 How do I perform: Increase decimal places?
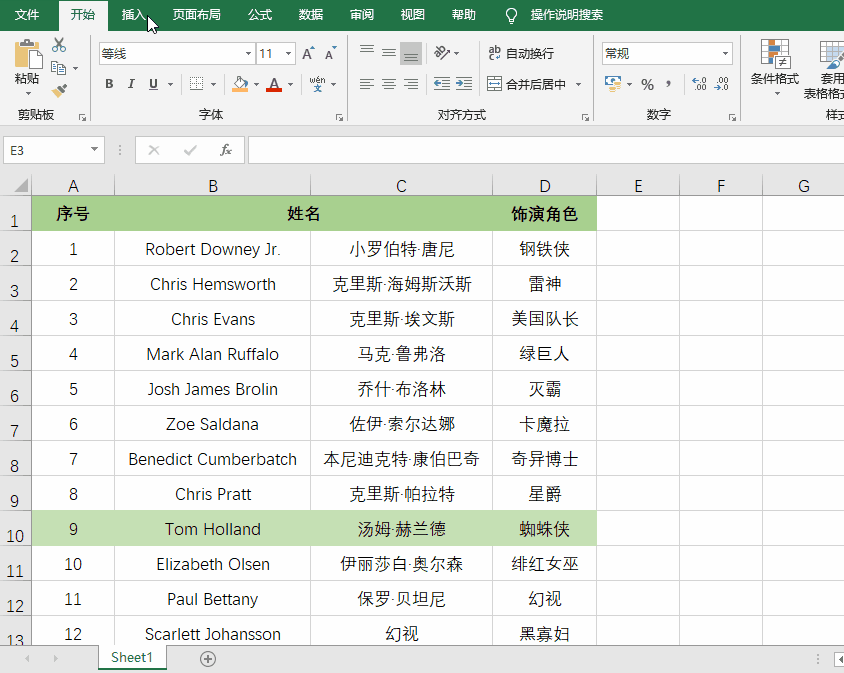coord(699,84)
